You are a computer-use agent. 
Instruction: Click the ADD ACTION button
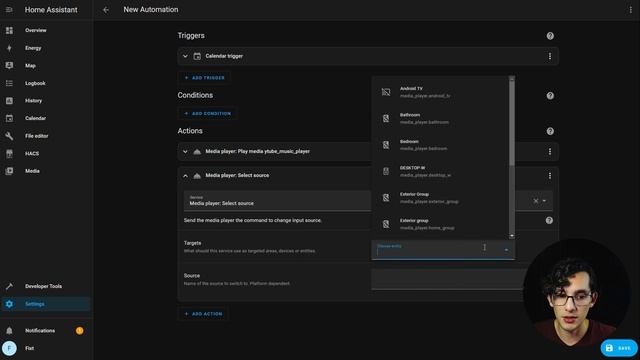(203, 314)
